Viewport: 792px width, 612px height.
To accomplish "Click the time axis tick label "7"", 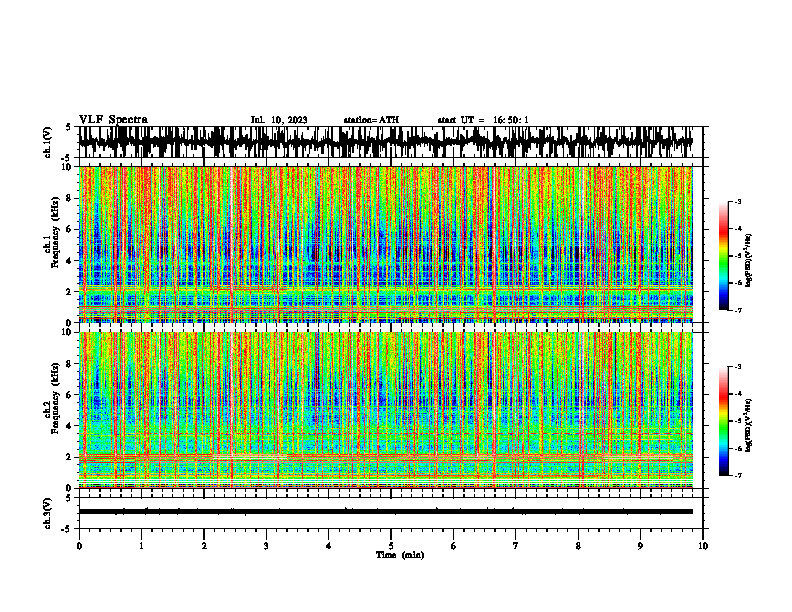I will tap(516, 546).
